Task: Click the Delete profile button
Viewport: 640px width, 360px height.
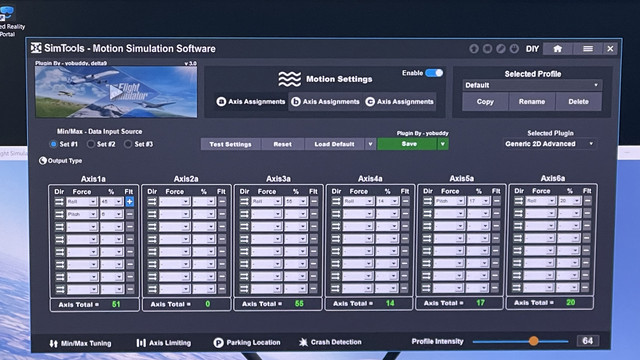Action: click(578, 102)
